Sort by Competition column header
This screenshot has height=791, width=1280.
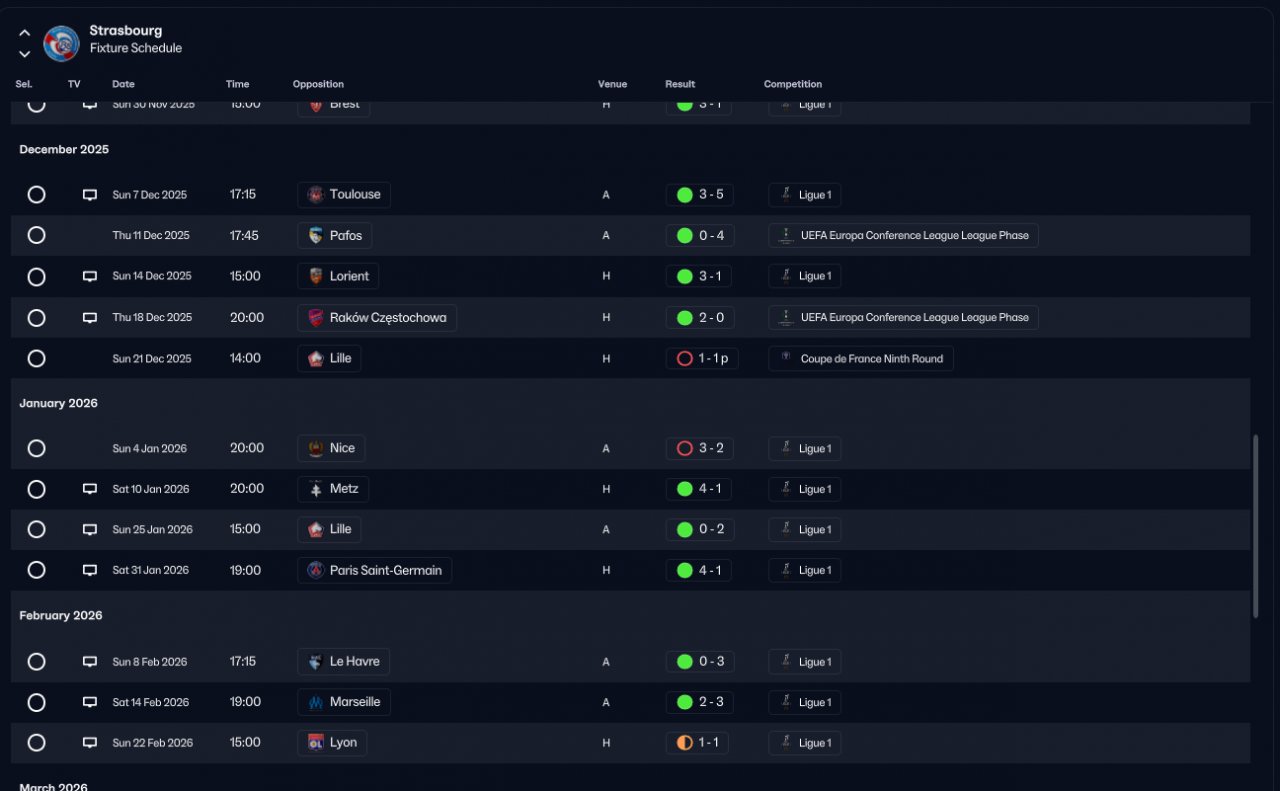tap(793, 84)
